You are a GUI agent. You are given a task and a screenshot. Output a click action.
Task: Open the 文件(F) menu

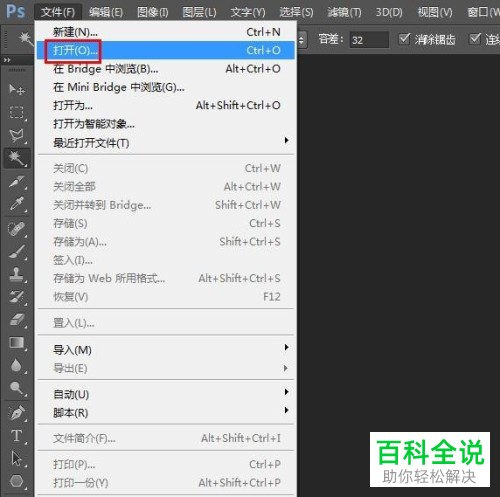tap(58, 12)
